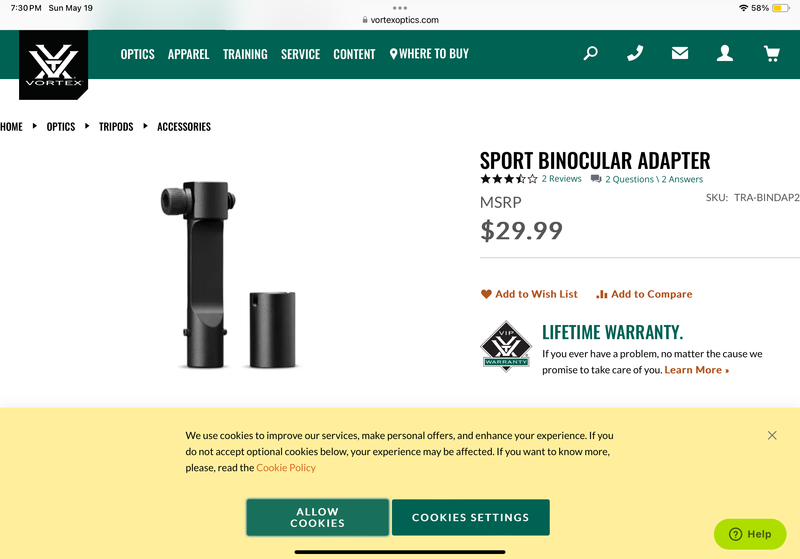
Task: Select Where To Buy
Action: pyautogui.click(x=429, y=54)
